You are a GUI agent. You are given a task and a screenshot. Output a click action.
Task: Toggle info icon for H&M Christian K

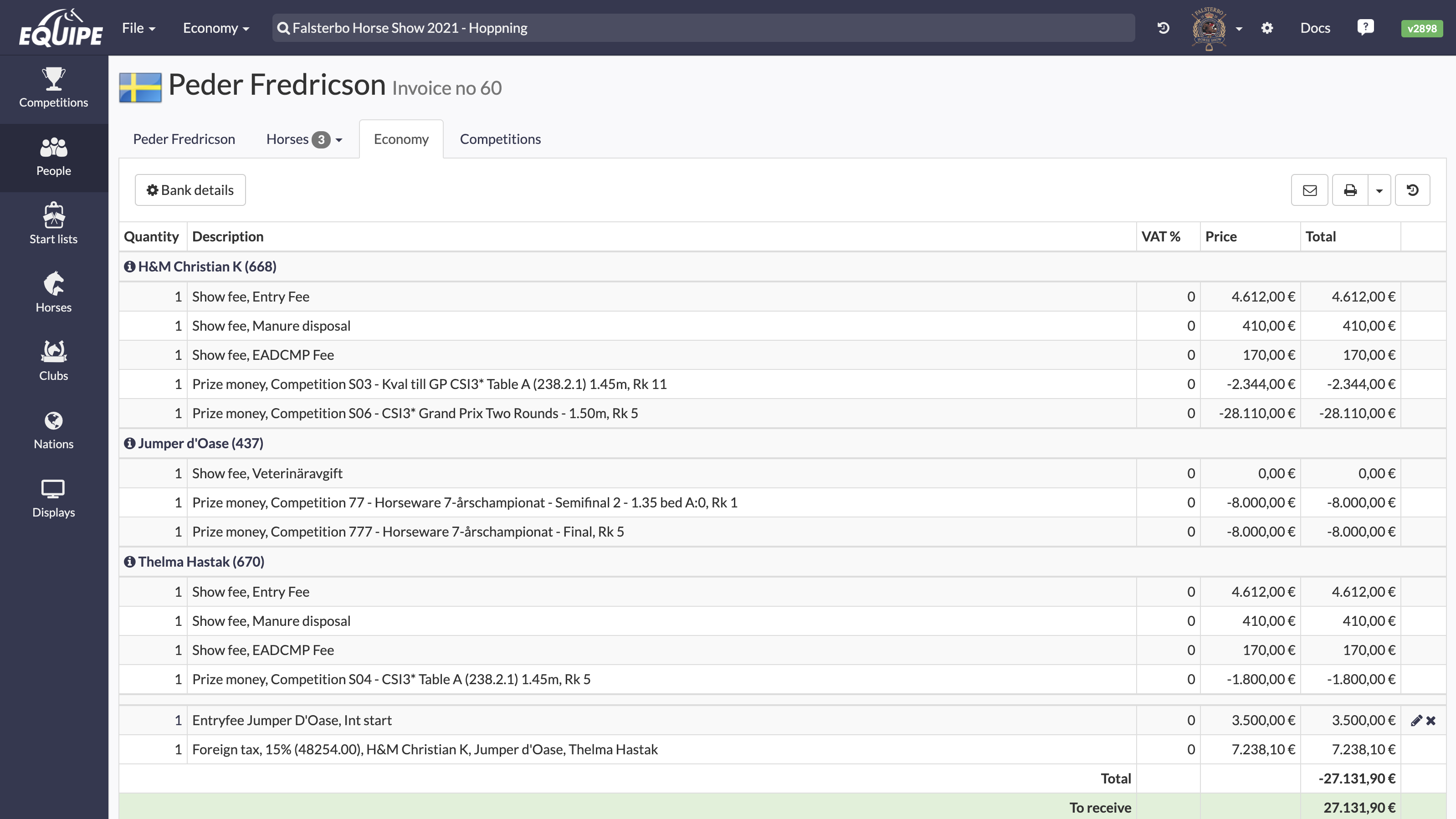129,266
